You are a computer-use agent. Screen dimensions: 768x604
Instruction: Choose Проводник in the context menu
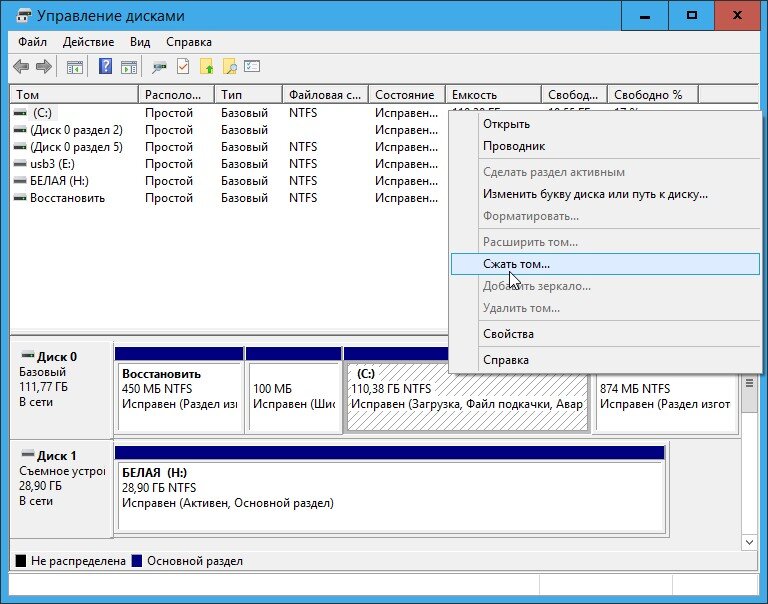click(605, 146)
